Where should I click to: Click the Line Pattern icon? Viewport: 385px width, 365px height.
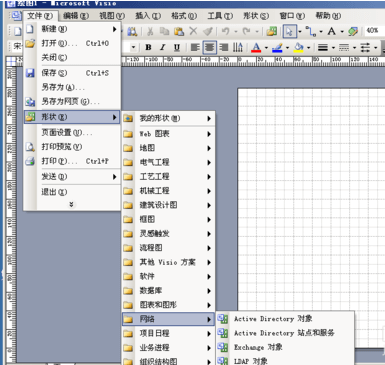[344, 47]
